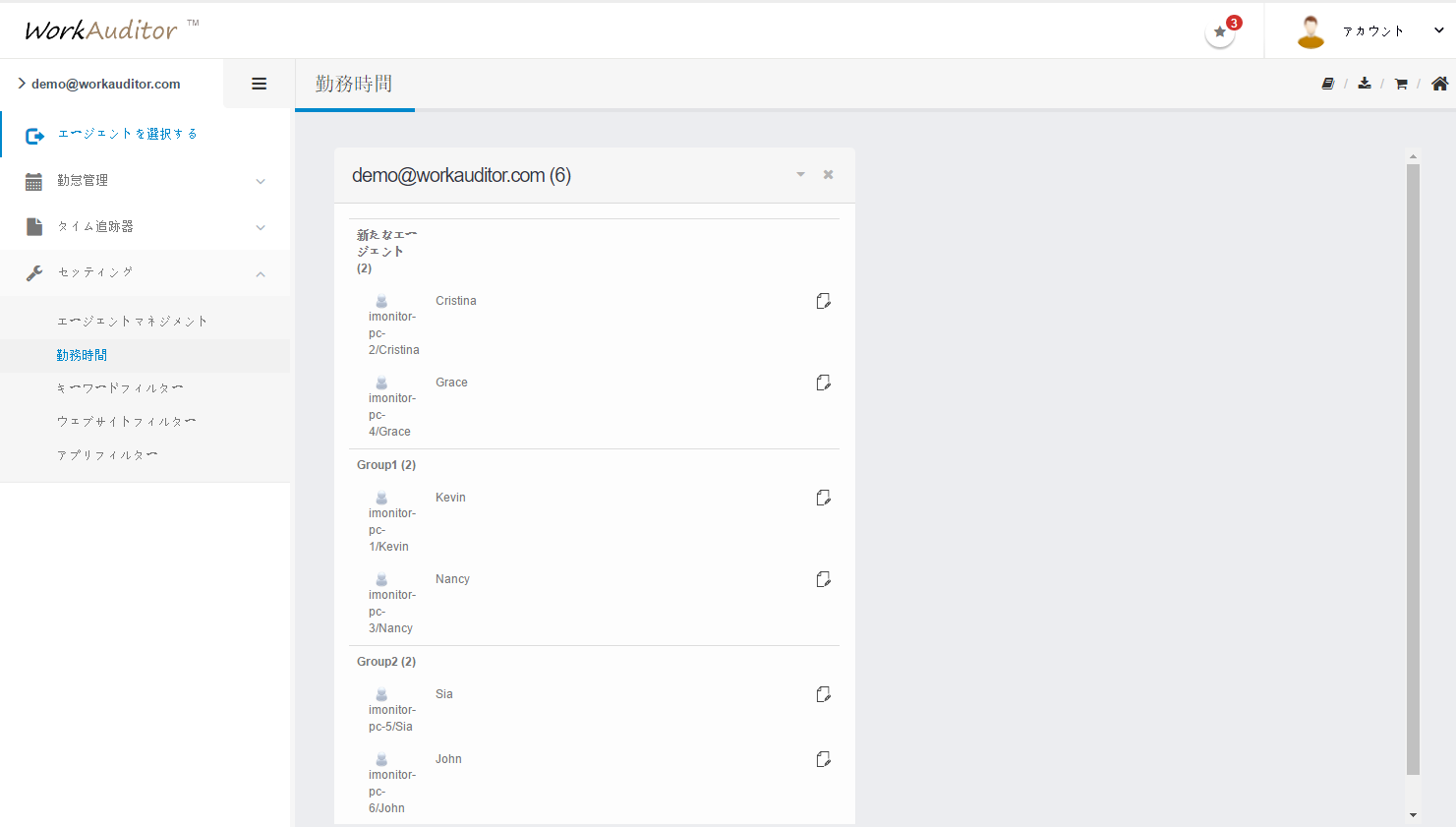The height and width of the screenshot is (827, 1456).
Task: Click Cristina's user avatar icon
Action: (381, 301)
